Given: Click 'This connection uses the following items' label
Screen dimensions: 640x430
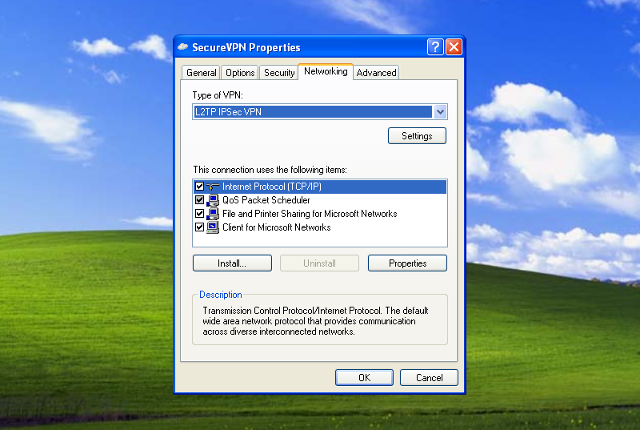Looking at the screenshot, I should [270, 170].
